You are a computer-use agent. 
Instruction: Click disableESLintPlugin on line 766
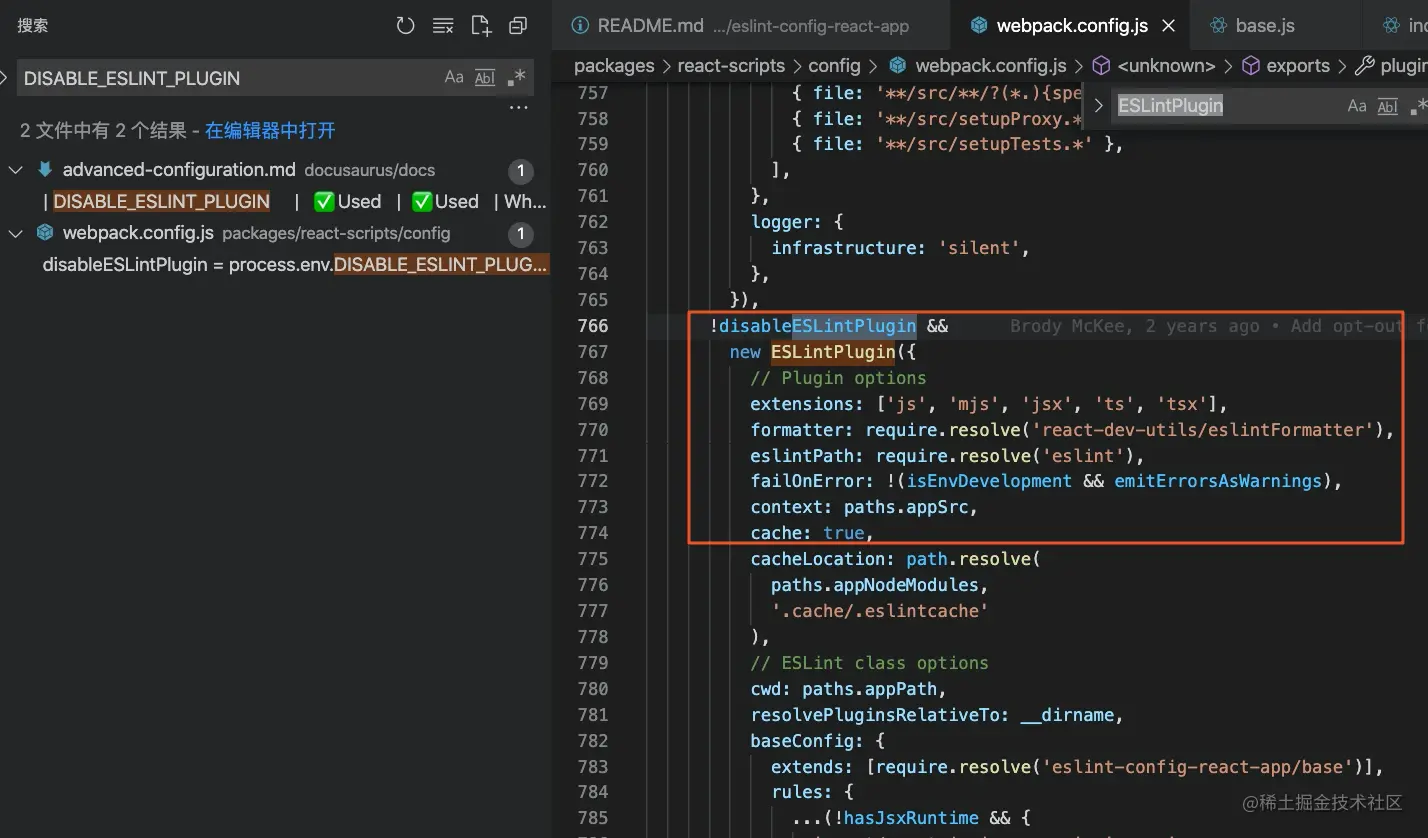[817, 326]
